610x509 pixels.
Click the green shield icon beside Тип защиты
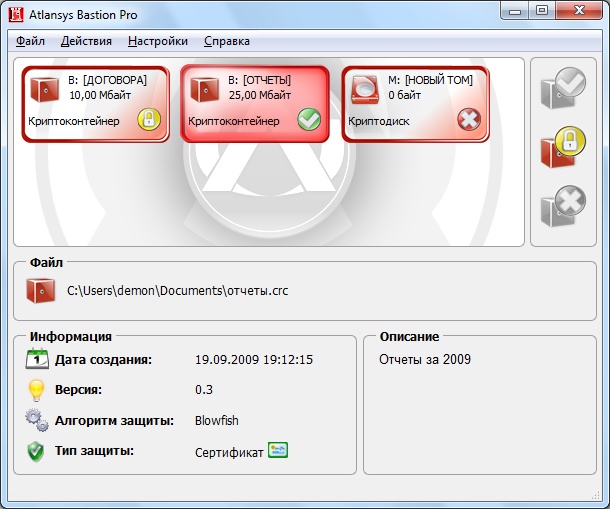click(36, 451)
